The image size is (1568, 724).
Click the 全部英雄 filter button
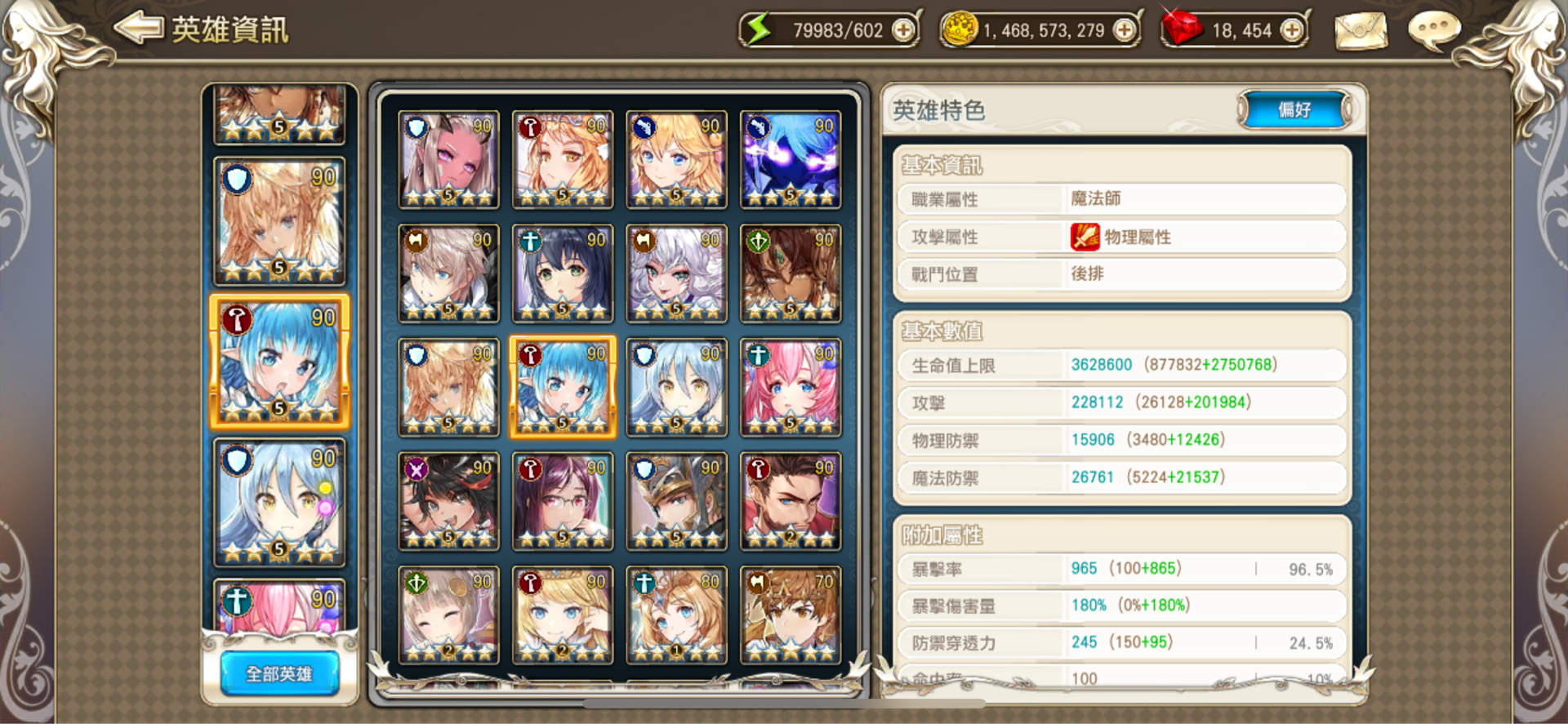point(279,673)
